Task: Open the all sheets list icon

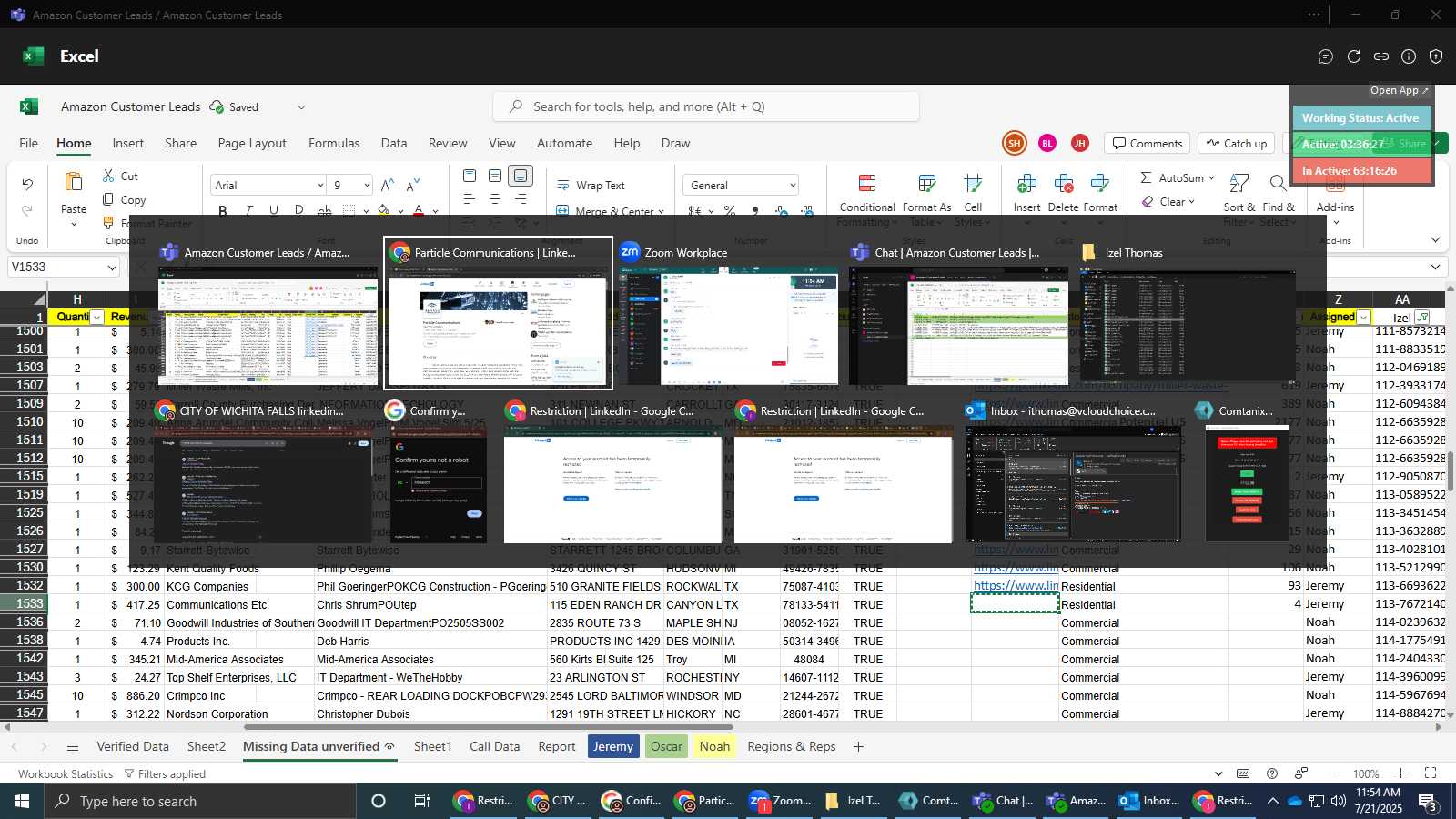Action: [x=73, y=746]
